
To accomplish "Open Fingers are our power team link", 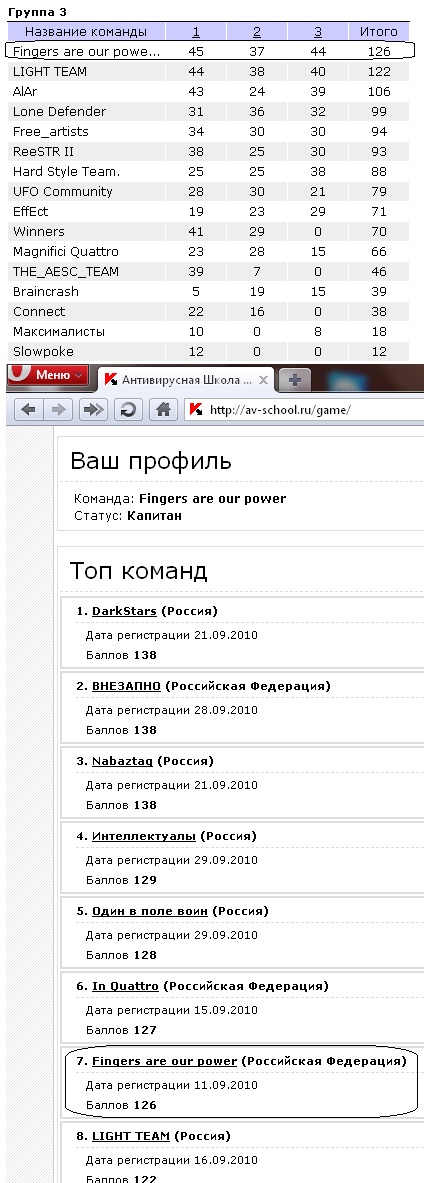I will (x=164, y=1061).
